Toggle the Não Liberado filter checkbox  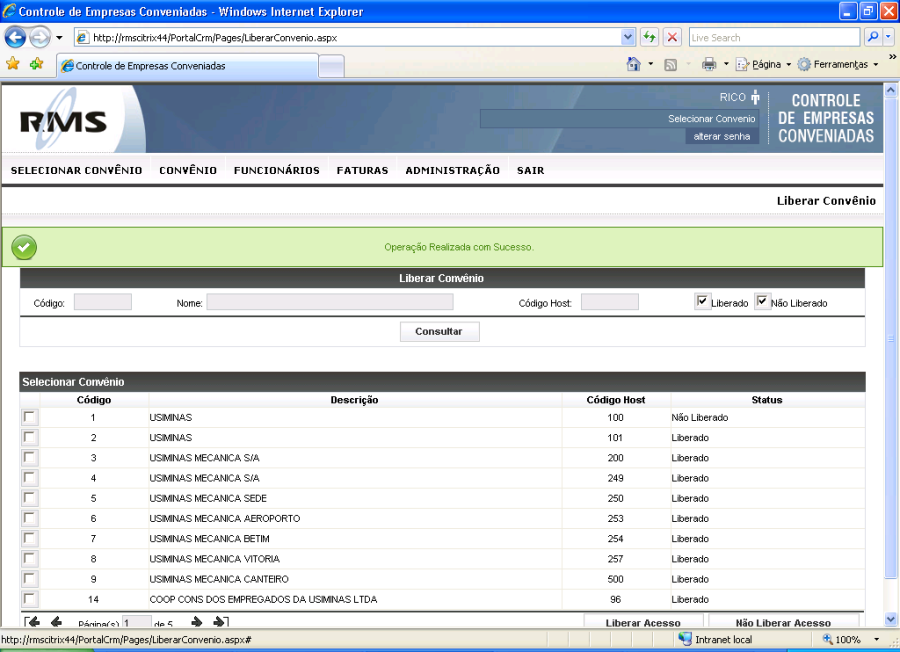click(x=762, y=301)
